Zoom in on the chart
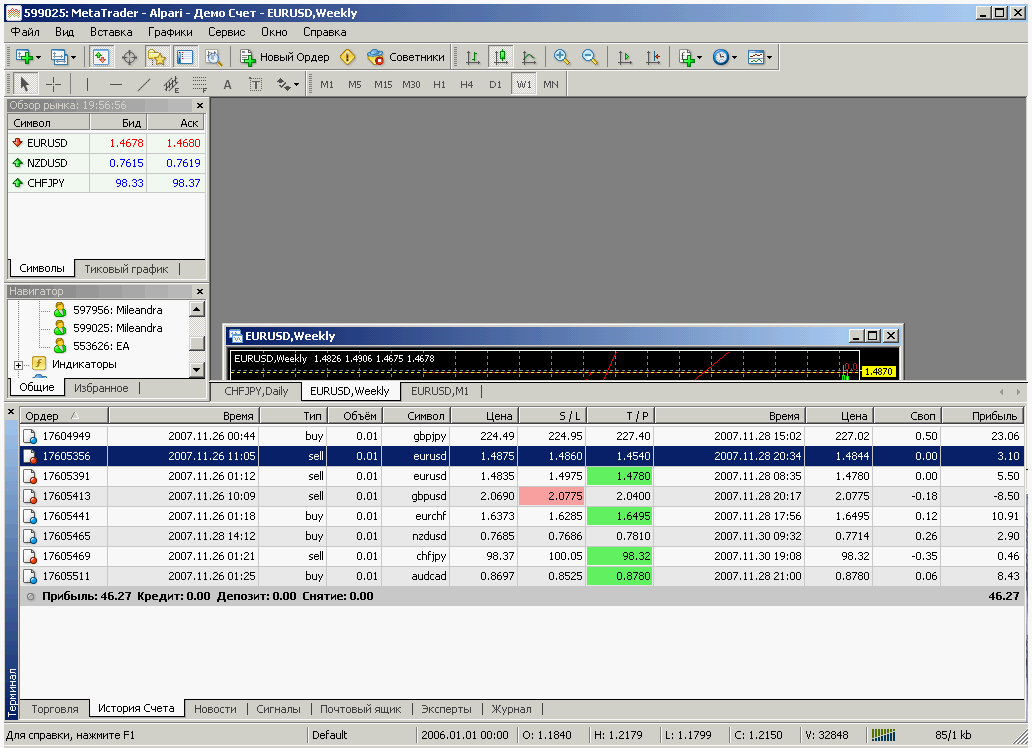Viewport: 1032px width, 748px height. click(x=561, y=57)
